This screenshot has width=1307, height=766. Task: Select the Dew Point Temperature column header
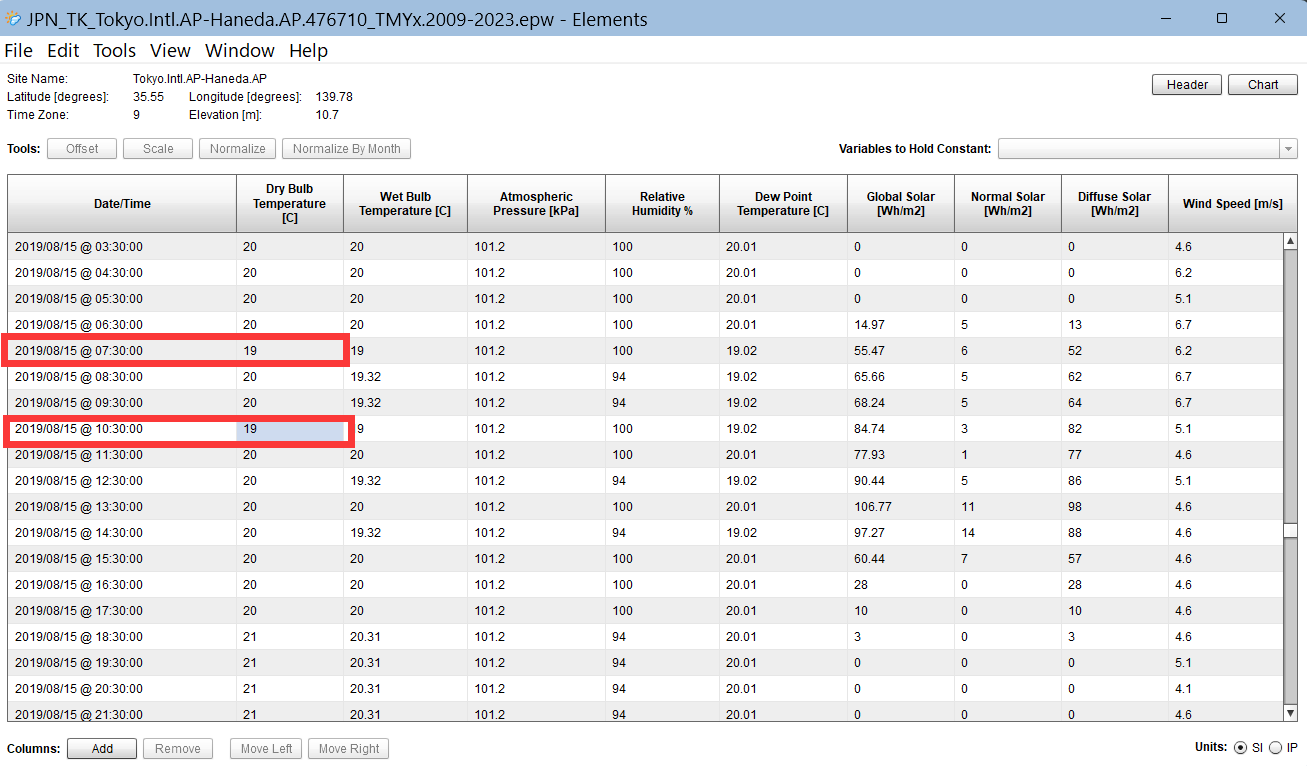[x=783, y=204]
